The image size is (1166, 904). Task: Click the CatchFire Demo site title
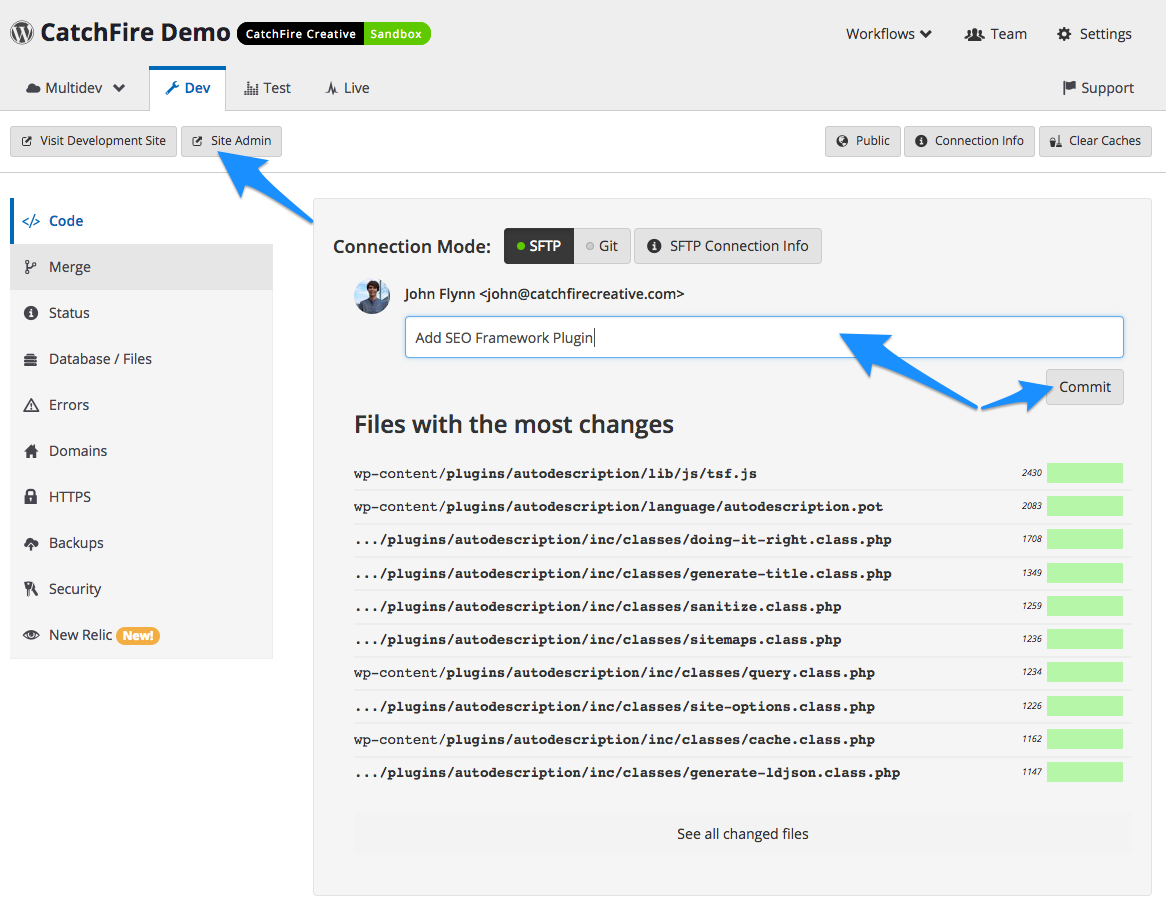(x=135, y=33)
